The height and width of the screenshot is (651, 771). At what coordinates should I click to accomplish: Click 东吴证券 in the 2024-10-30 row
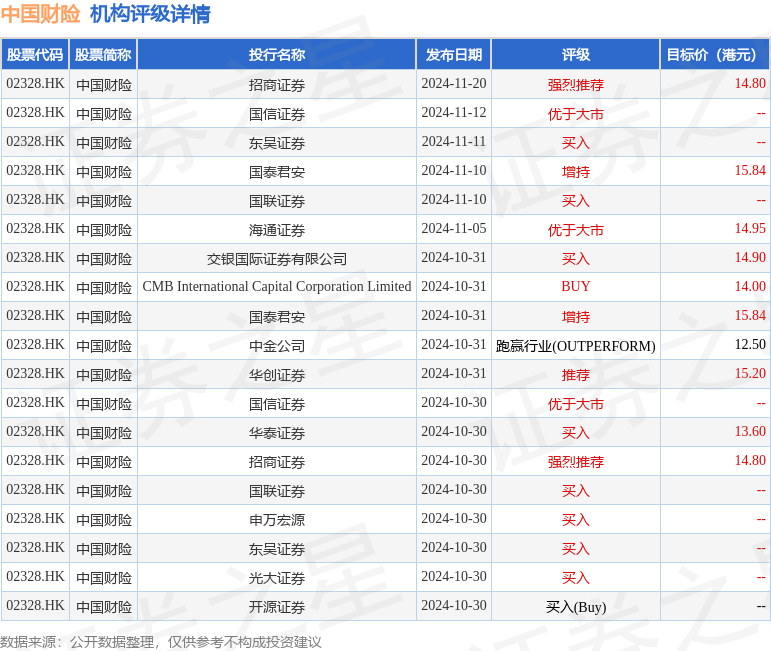click(277, 549)
